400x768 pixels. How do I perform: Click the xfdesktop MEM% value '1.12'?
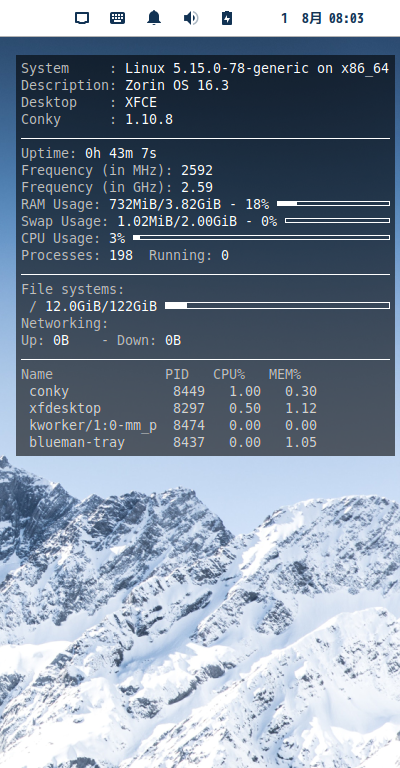pos(301,408)
